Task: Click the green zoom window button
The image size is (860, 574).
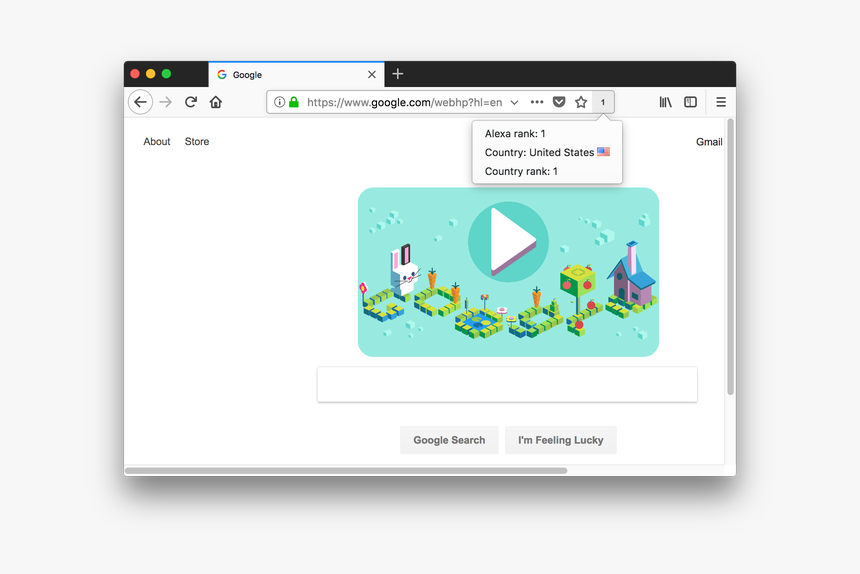Action: point(166,73)
